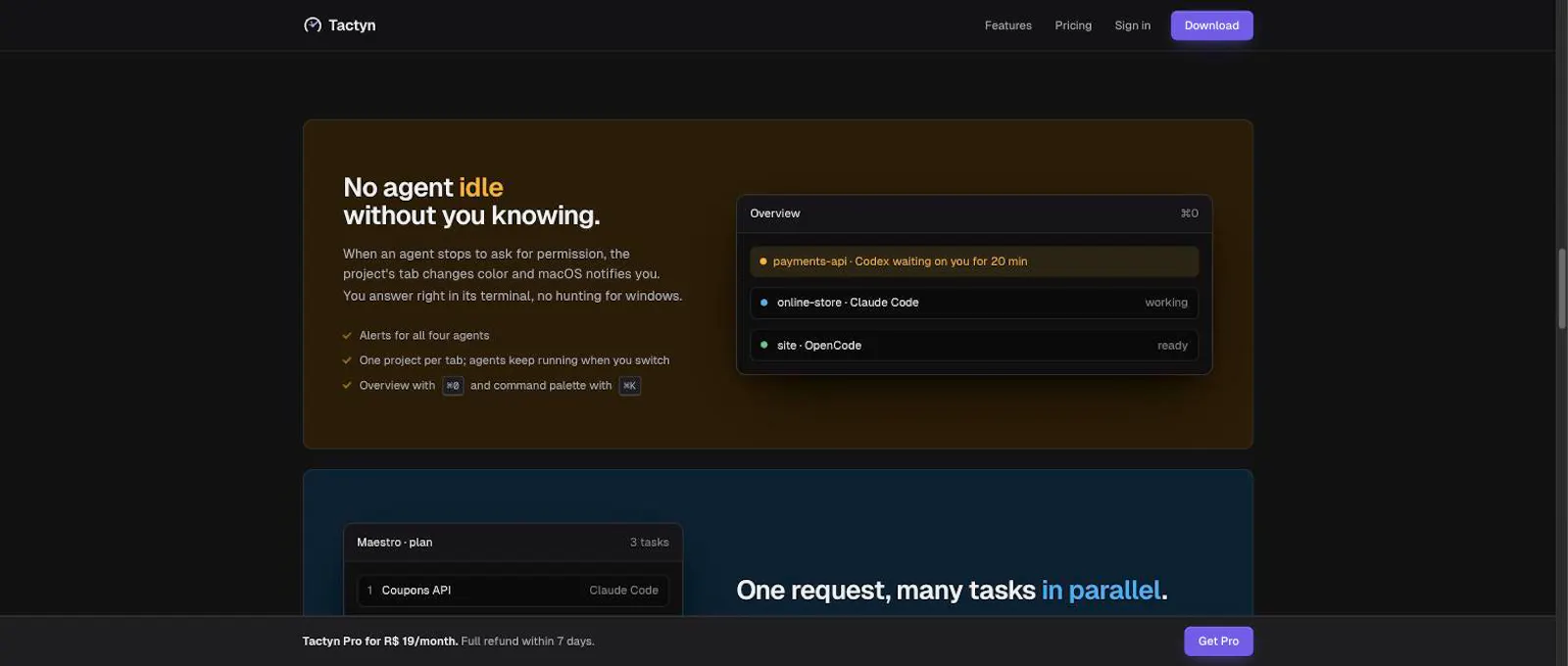Click the Tactyn logo icon
Viewport: 1568px width, 666px height.
pyautogui.click(x=313, y=25)
